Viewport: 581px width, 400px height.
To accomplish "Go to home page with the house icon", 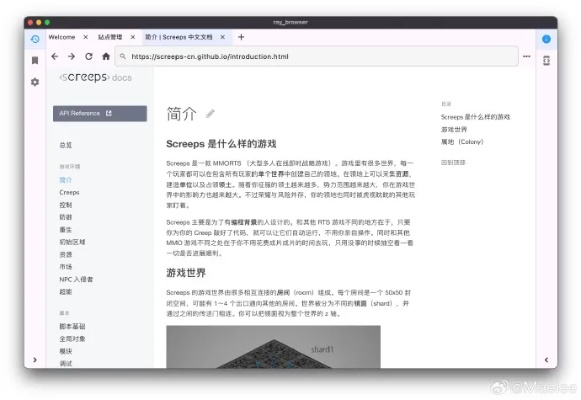I will point(106,56).
